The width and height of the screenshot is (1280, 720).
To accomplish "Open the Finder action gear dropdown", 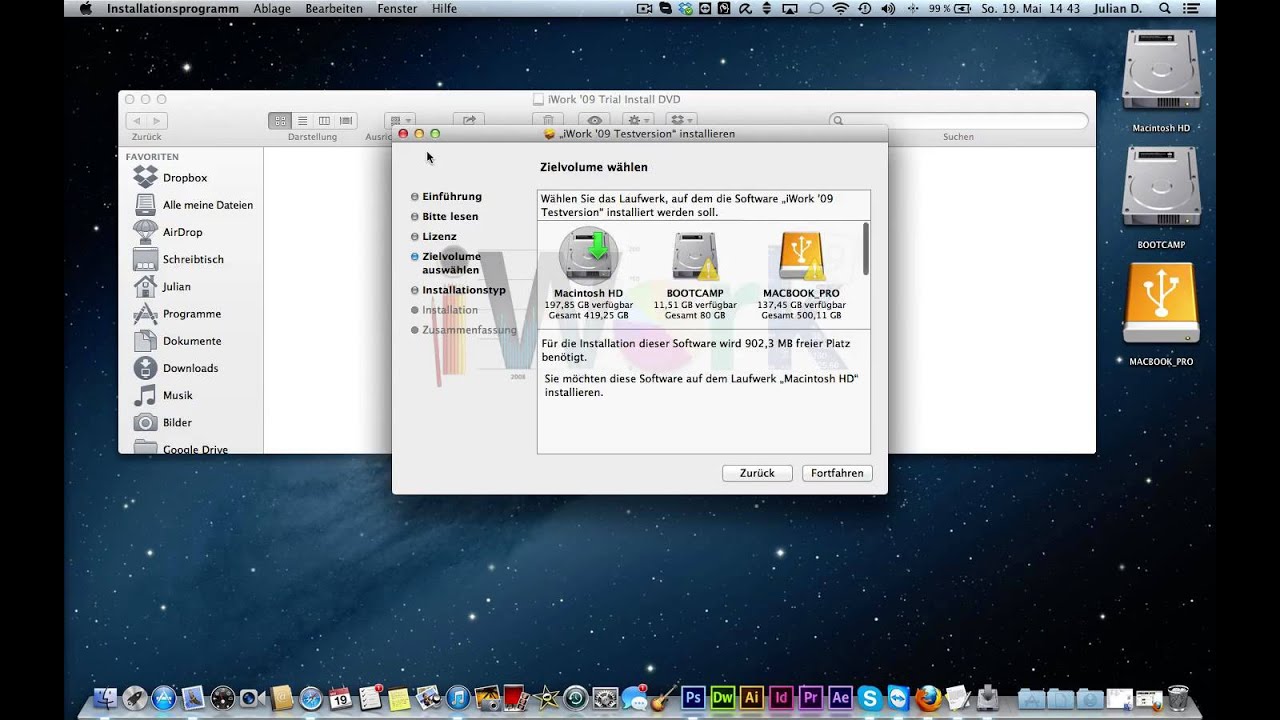I will 638,120.
